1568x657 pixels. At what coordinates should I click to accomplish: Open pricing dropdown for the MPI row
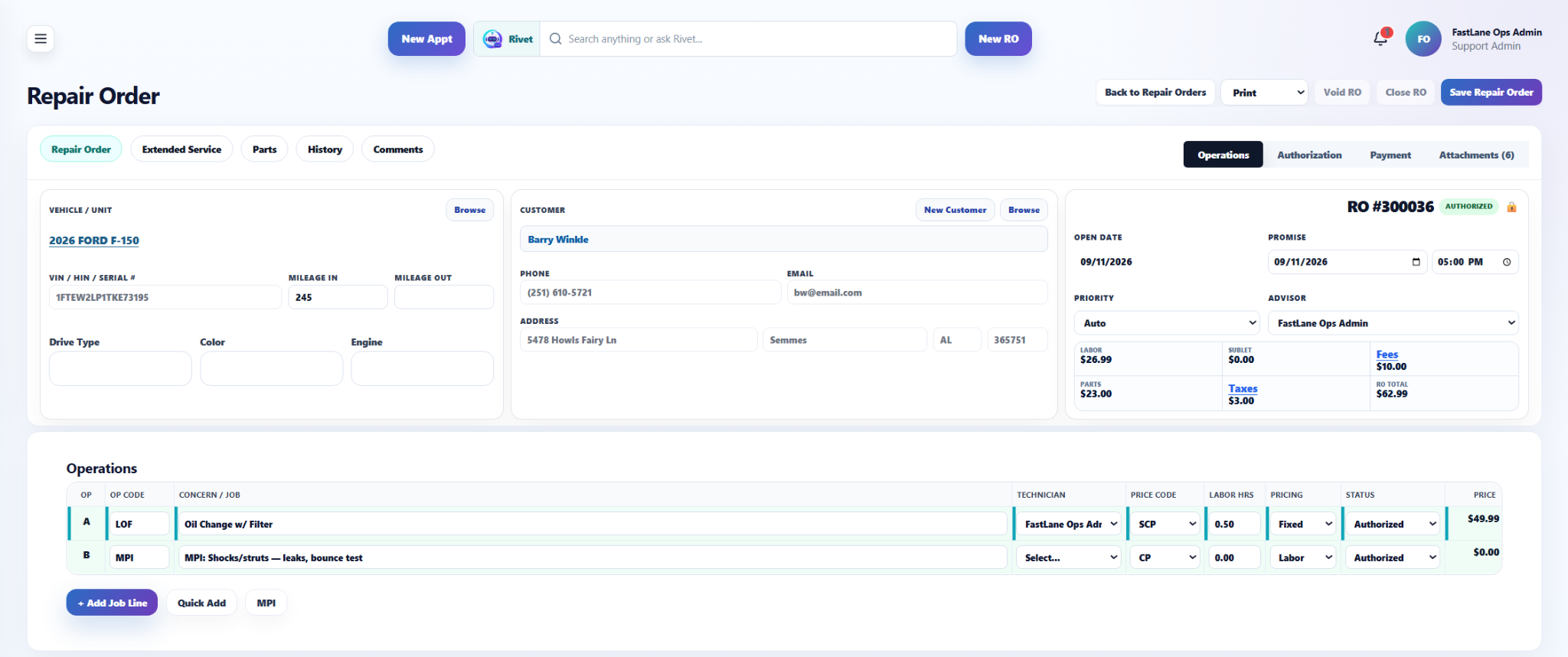1303,558
